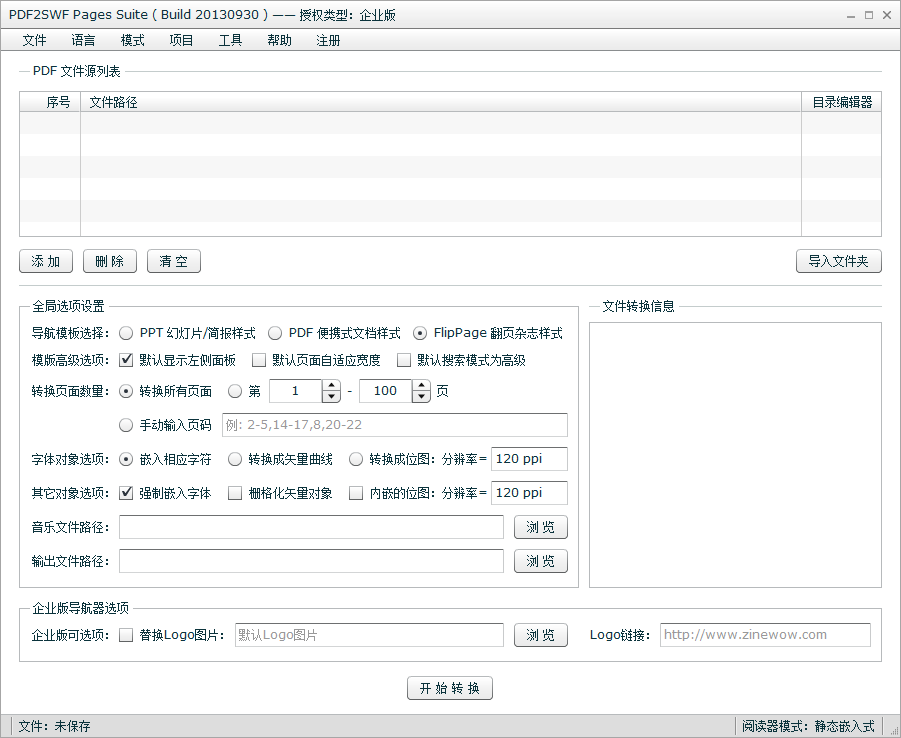Click the 开始转换 button

[450, 688]
